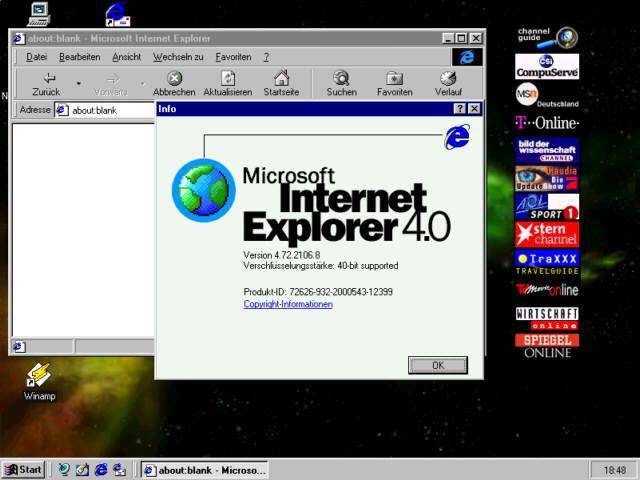Select the Winamp desktop shortcut
Viewport: 640px width, 480px height.
39,382
